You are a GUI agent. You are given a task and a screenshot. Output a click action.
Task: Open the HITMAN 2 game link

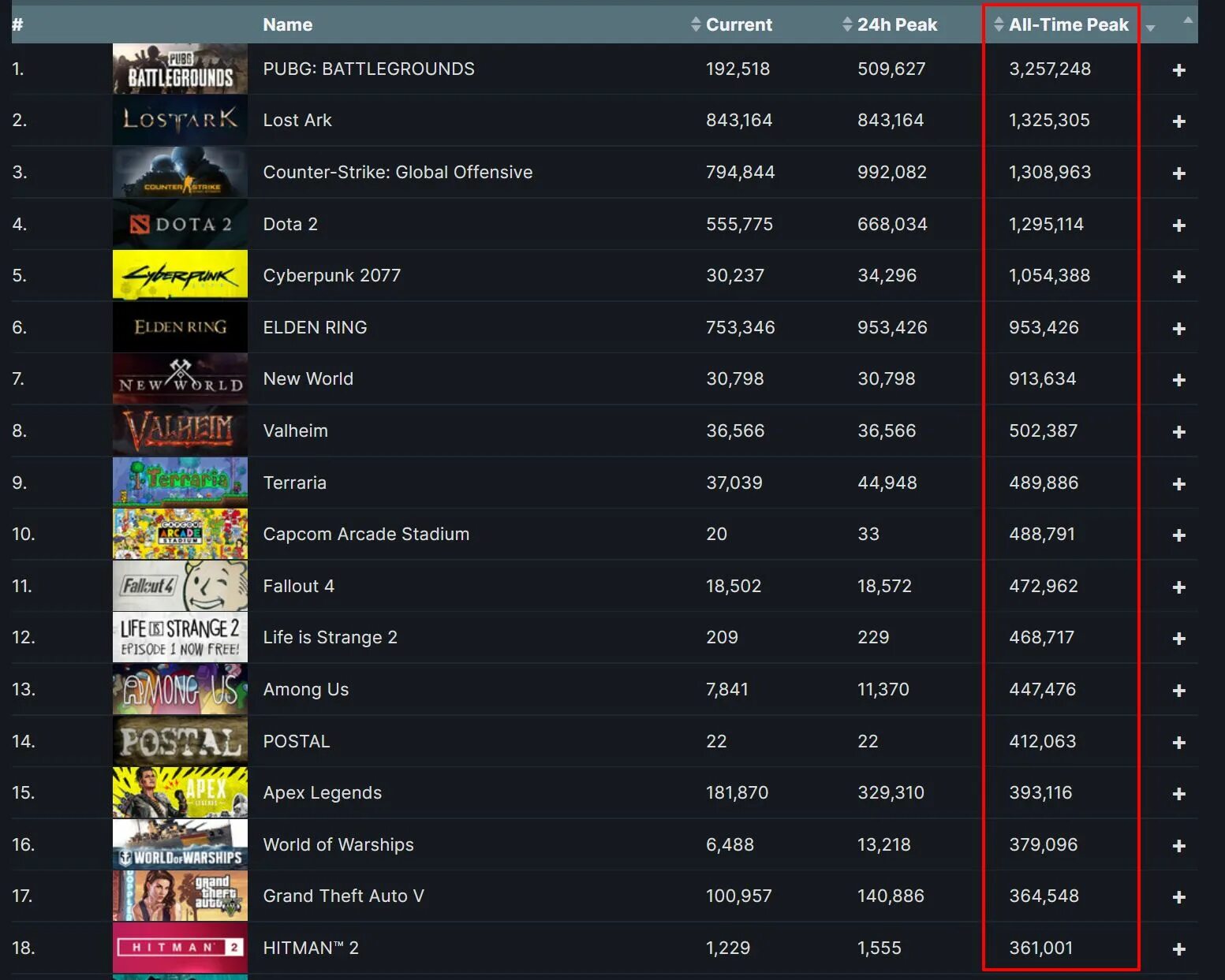pos(311,948)
